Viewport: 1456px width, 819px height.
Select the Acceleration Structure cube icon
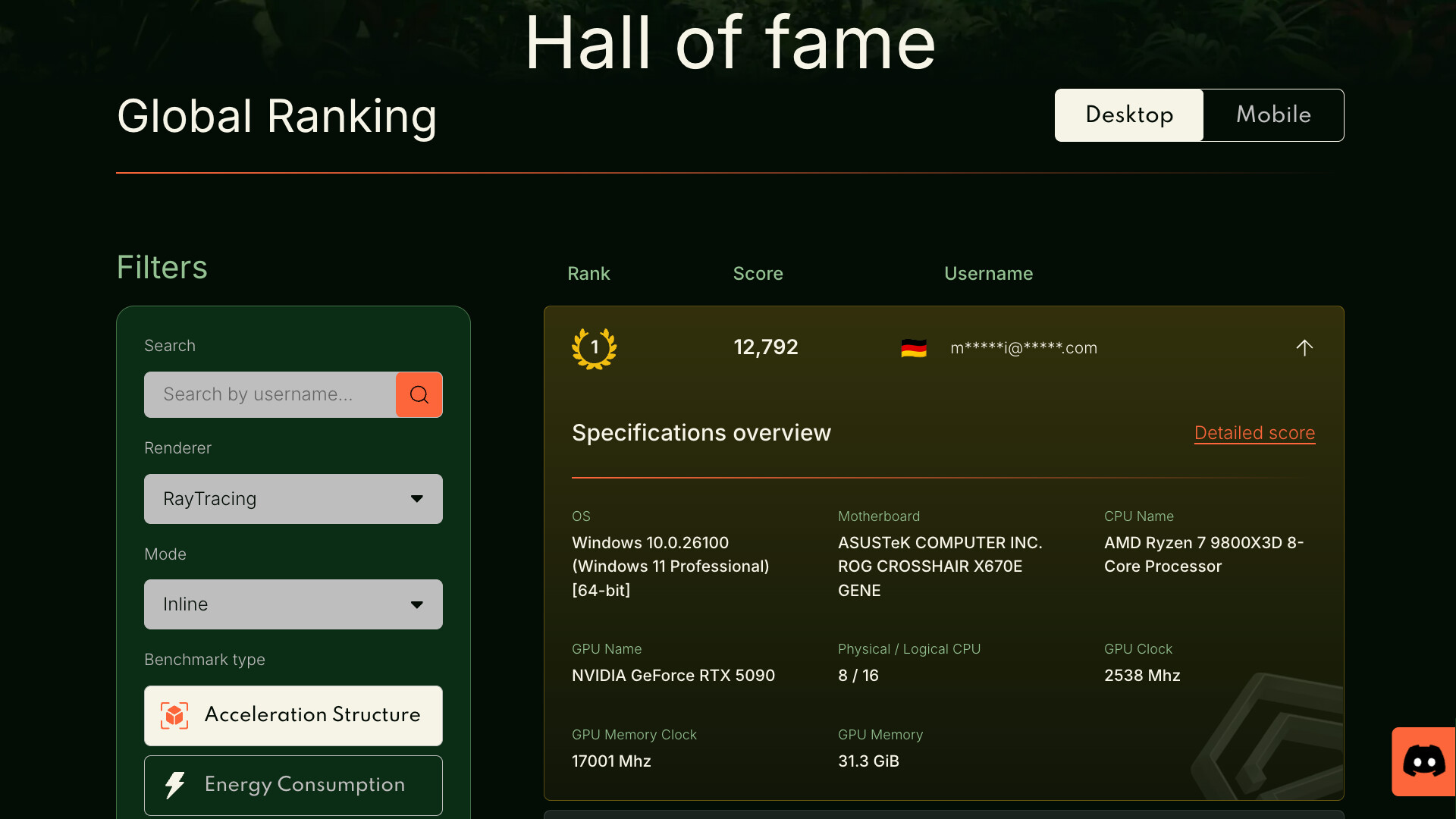(x=174, y=715)
